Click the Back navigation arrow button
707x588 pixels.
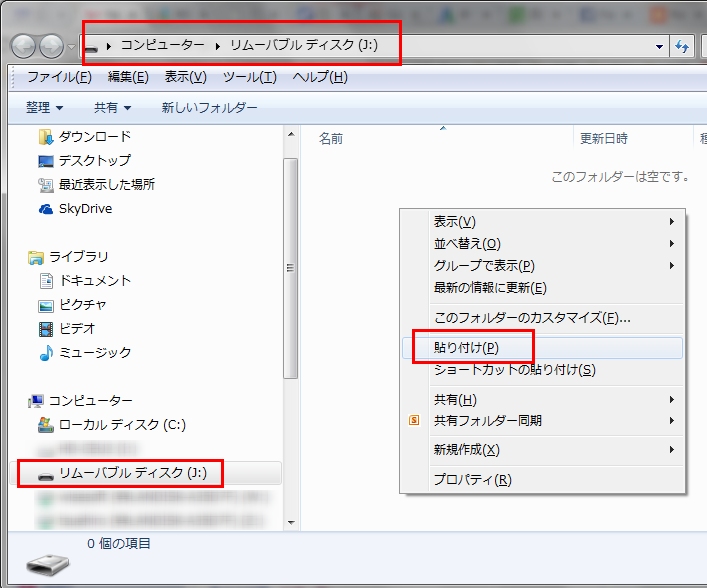point(24,46)
